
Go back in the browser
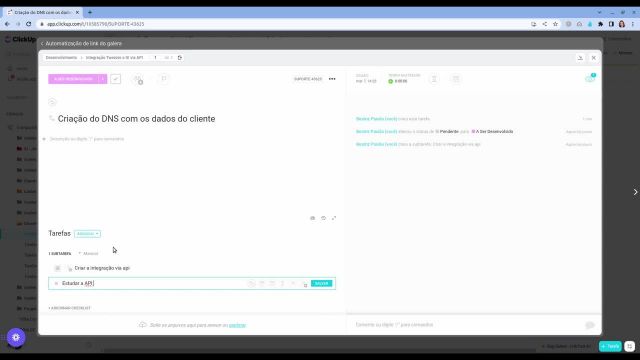click(x=7, y=24)
